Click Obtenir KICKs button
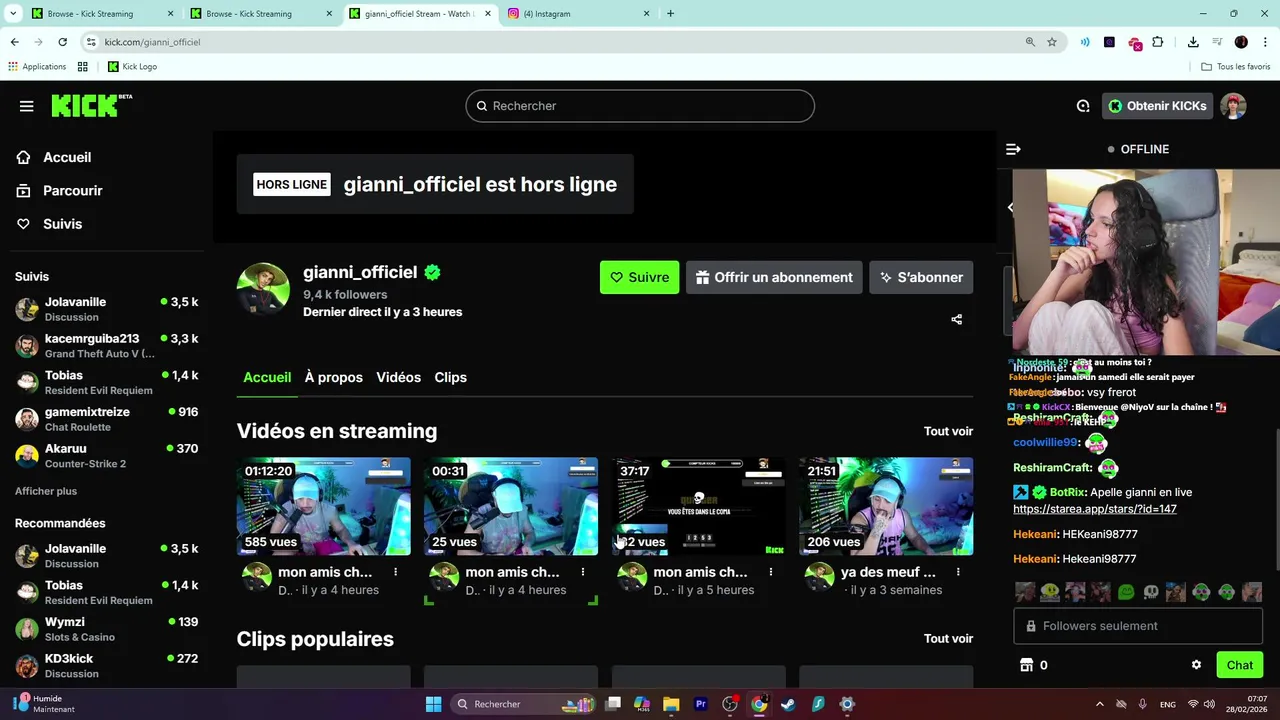This screenshot has height=720, width=1280. pos(1157,106)
